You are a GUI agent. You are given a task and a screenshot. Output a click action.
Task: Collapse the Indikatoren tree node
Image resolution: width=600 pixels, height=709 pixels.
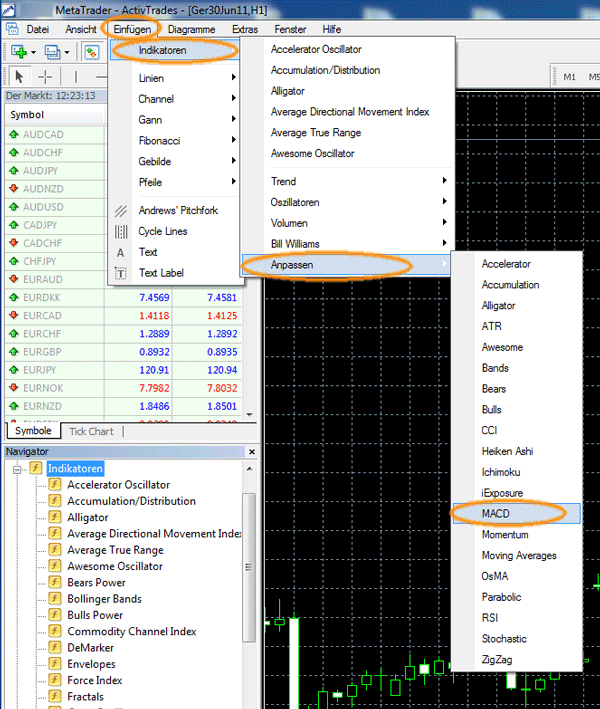click(x=17, y=469)
